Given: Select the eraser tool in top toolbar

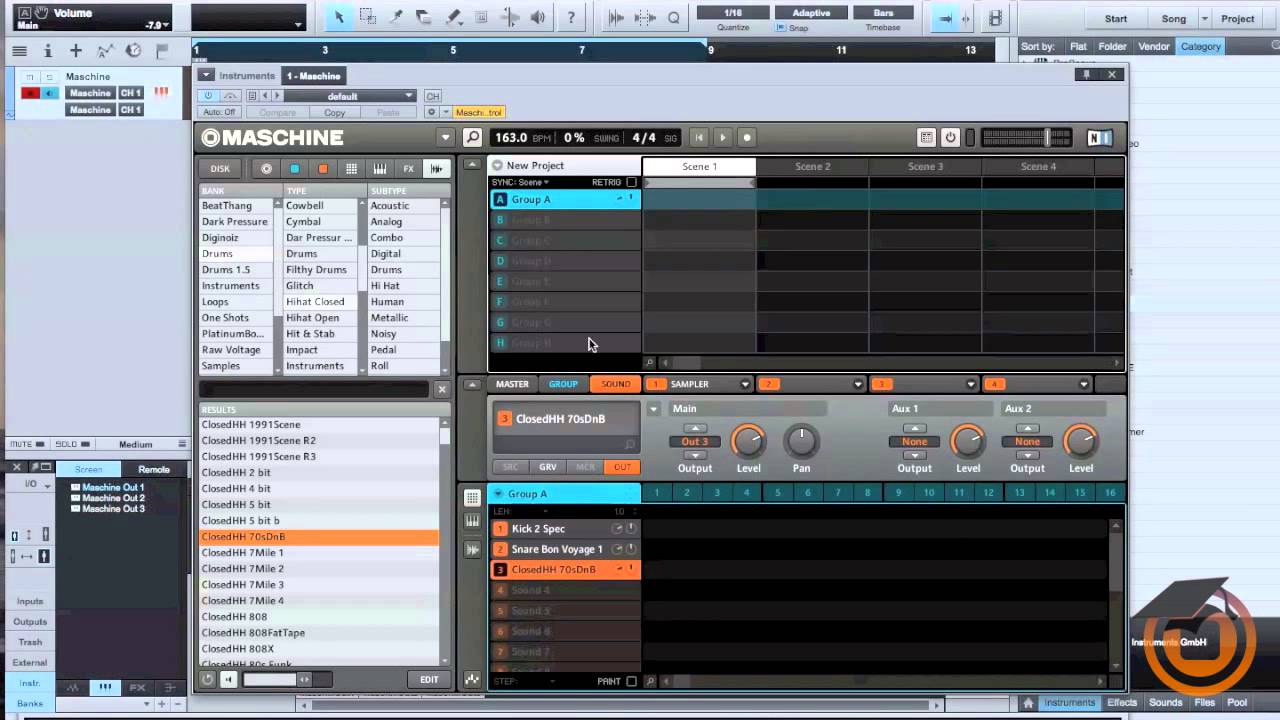Looking at the screenshot, I should pos(424,17).
